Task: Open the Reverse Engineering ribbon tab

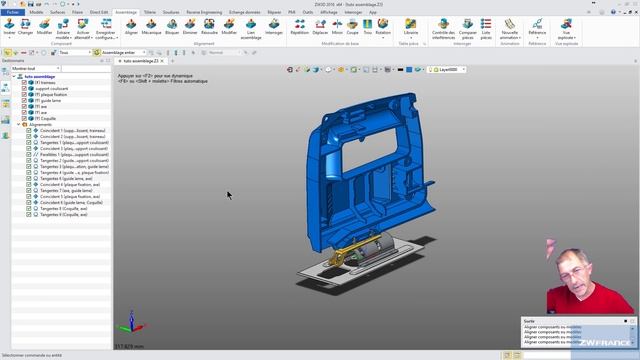Action: (x=204, y=12)
